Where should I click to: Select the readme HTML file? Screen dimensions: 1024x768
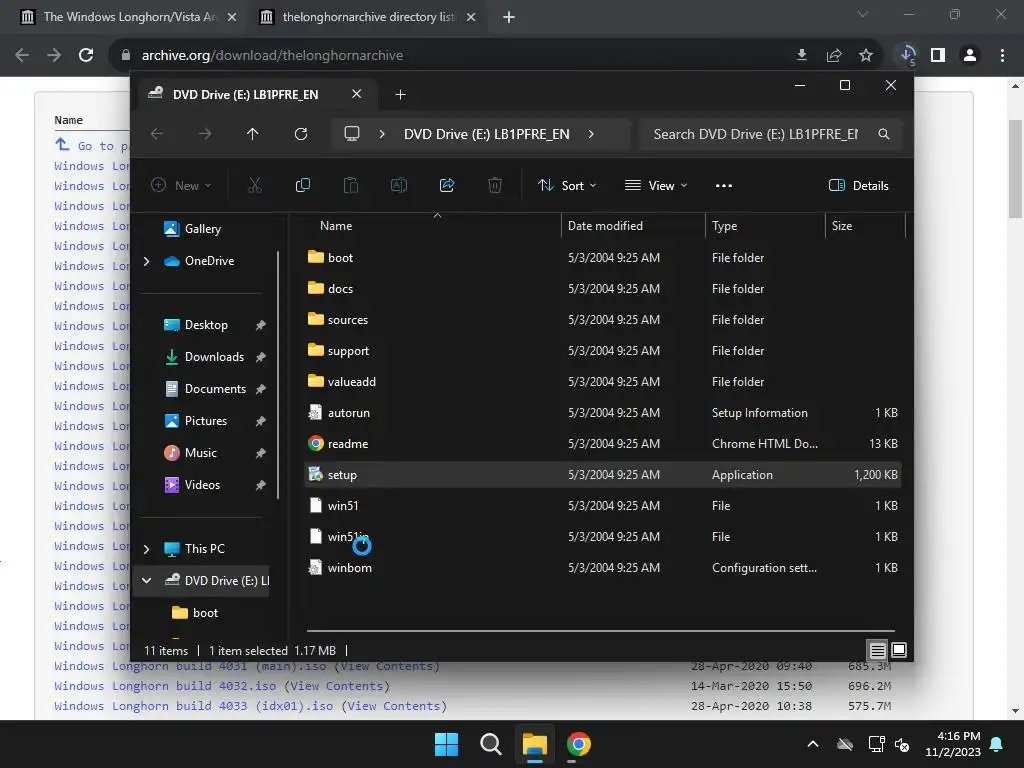pyautogui.click(x=602, y=444)
